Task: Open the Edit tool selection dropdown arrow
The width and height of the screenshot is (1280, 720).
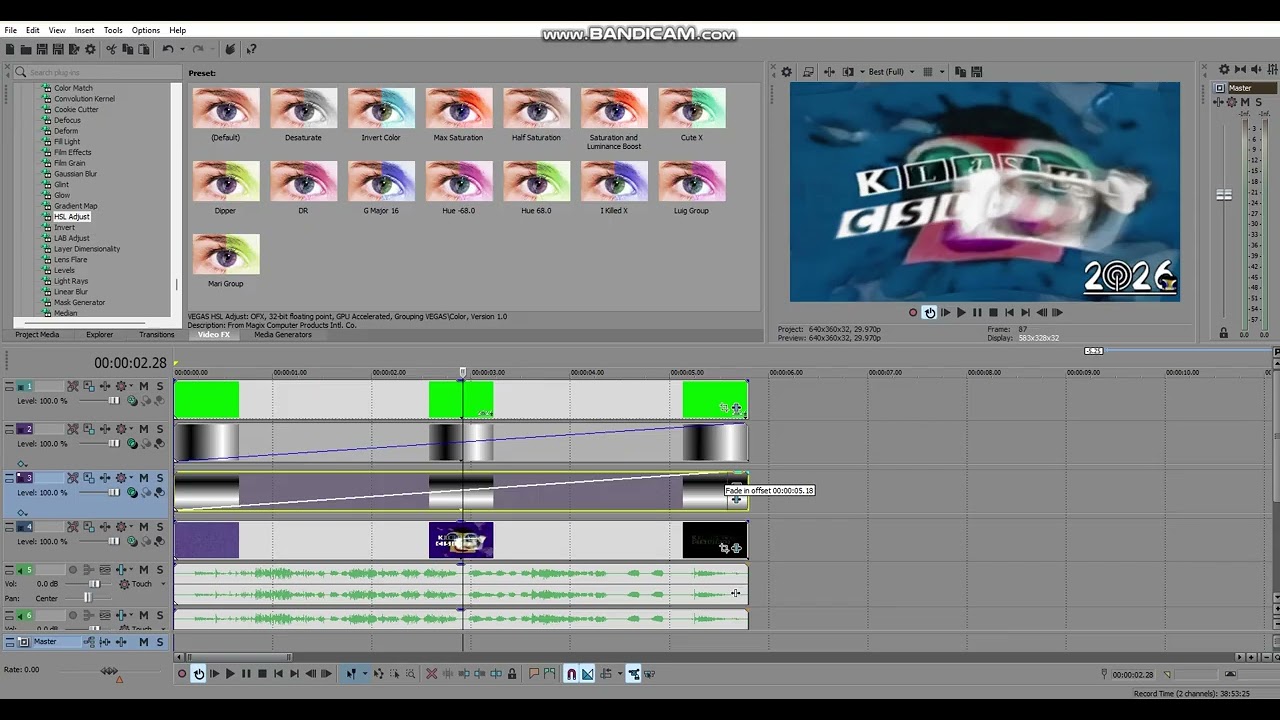Action: coord(363,674)
